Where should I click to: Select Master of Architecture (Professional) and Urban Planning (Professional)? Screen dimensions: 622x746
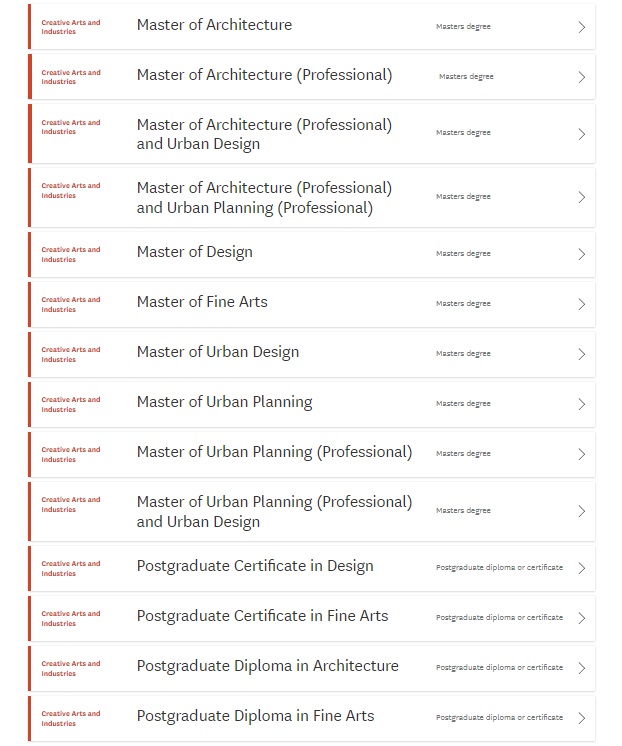click(264, 198)
